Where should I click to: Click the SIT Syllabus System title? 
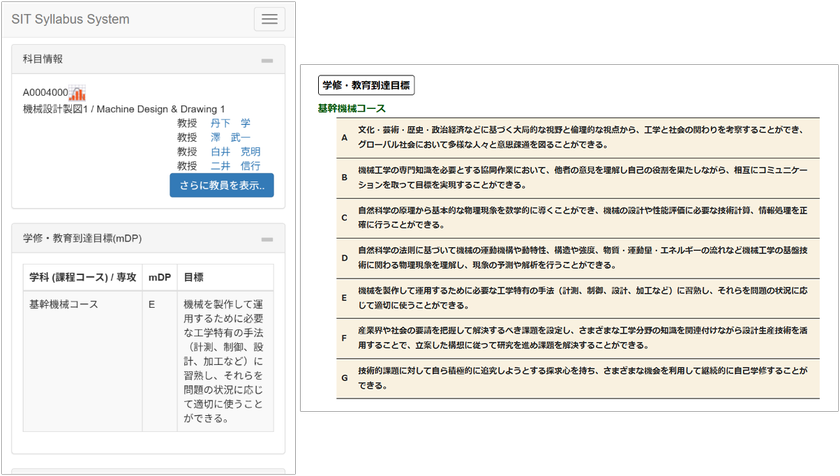pos(70,19)
